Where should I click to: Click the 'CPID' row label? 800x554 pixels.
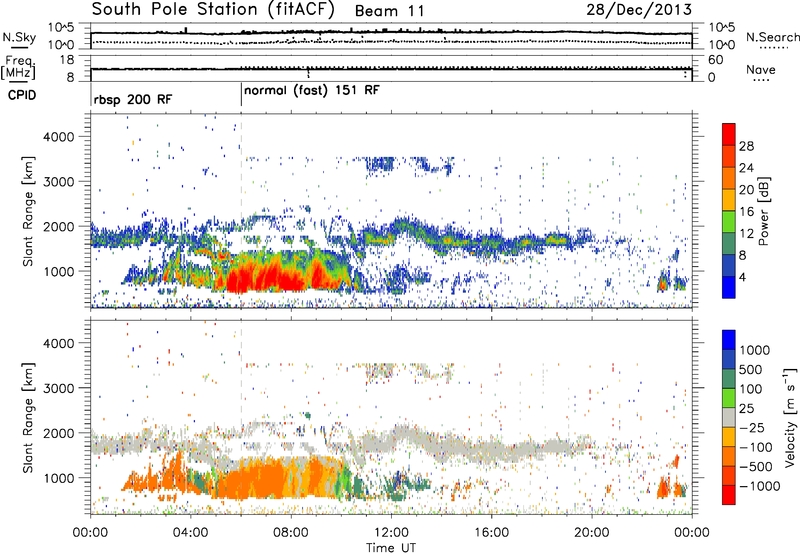coord(22,95)
